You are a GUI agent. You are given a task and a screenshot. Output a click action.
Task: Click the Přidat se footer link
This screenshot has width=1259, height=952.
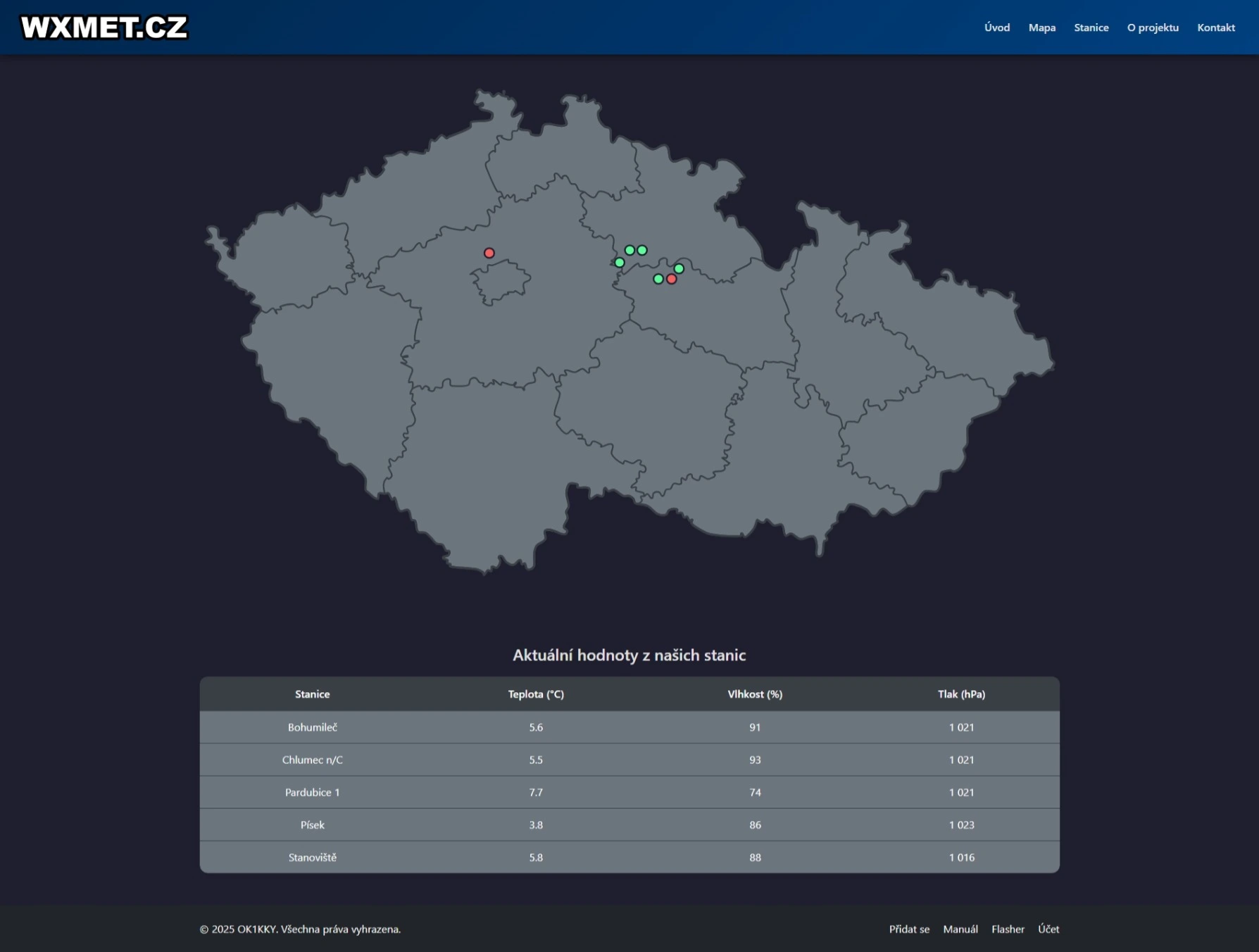(909, 929)
